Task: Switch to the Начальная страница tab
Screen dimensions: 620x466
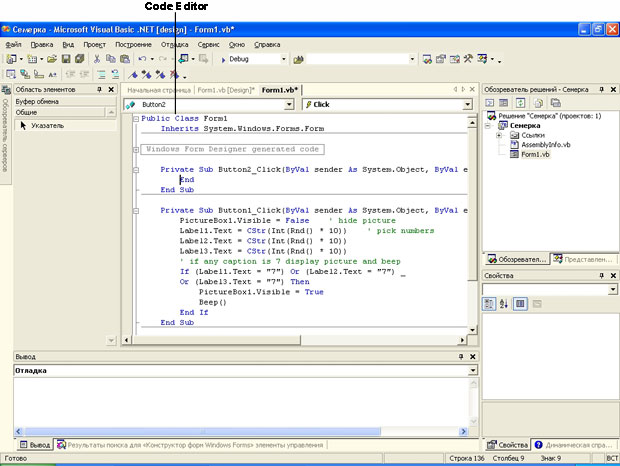Action: click(159, 90)
